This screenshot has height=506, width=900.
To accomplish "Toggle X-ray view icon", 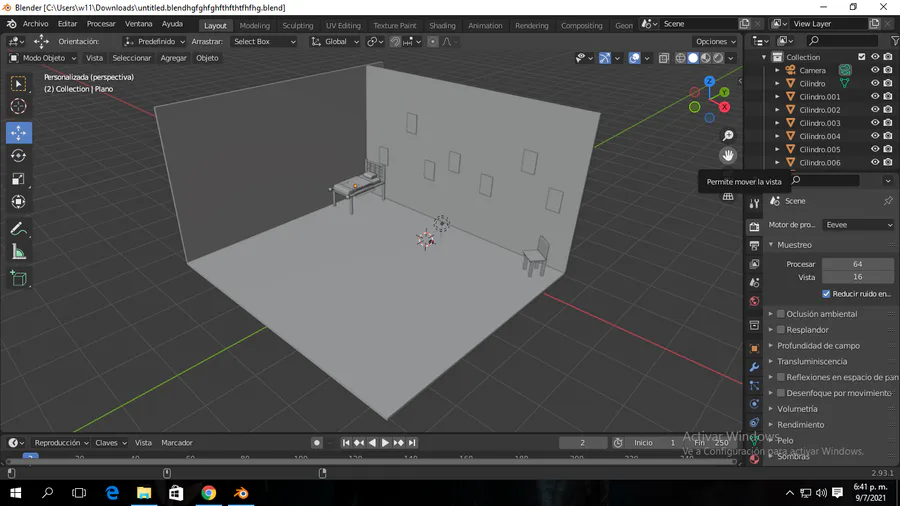I will click(x=664, y=58).
